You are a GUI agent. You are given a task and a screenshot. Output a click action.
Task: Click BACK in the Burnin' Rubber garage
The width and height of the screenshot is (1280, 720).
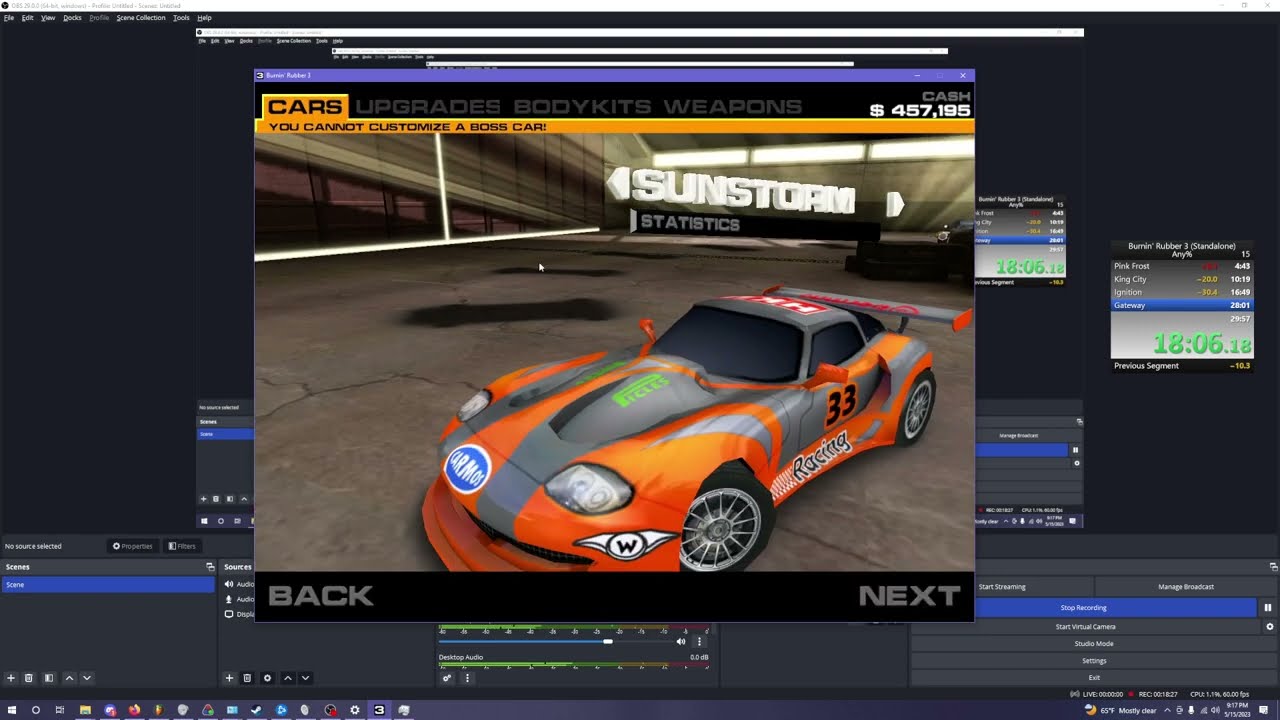click(x=321, y=596)
